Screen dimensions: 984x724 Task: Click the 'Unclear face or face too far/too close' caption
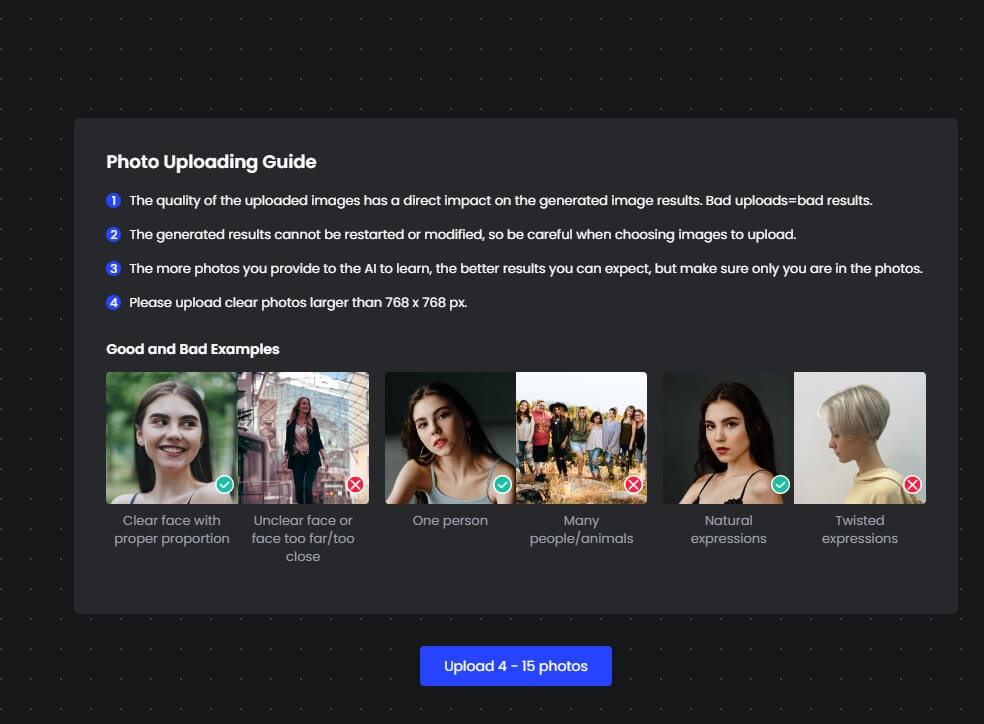[x=303, y=538]
